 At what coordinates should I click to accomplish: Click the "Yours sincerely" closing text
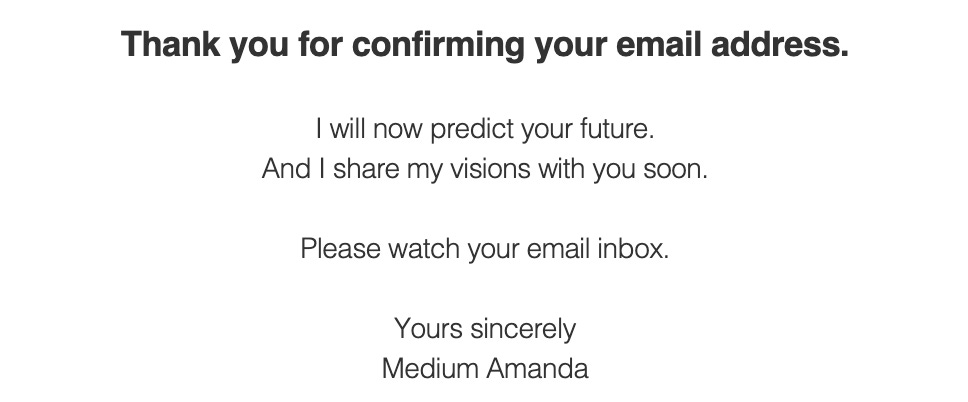(x=485, y=329)
